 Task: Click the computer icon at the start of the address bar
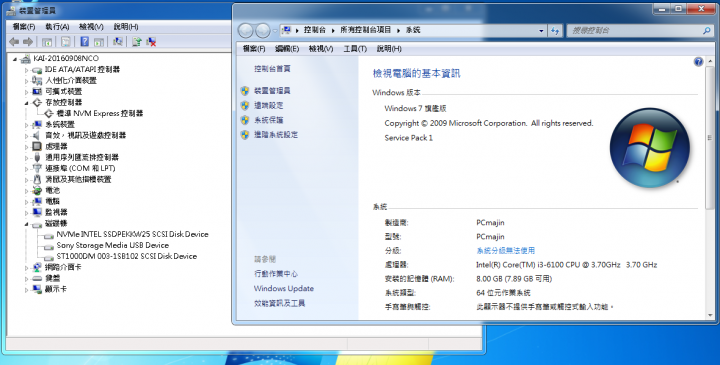287,30
